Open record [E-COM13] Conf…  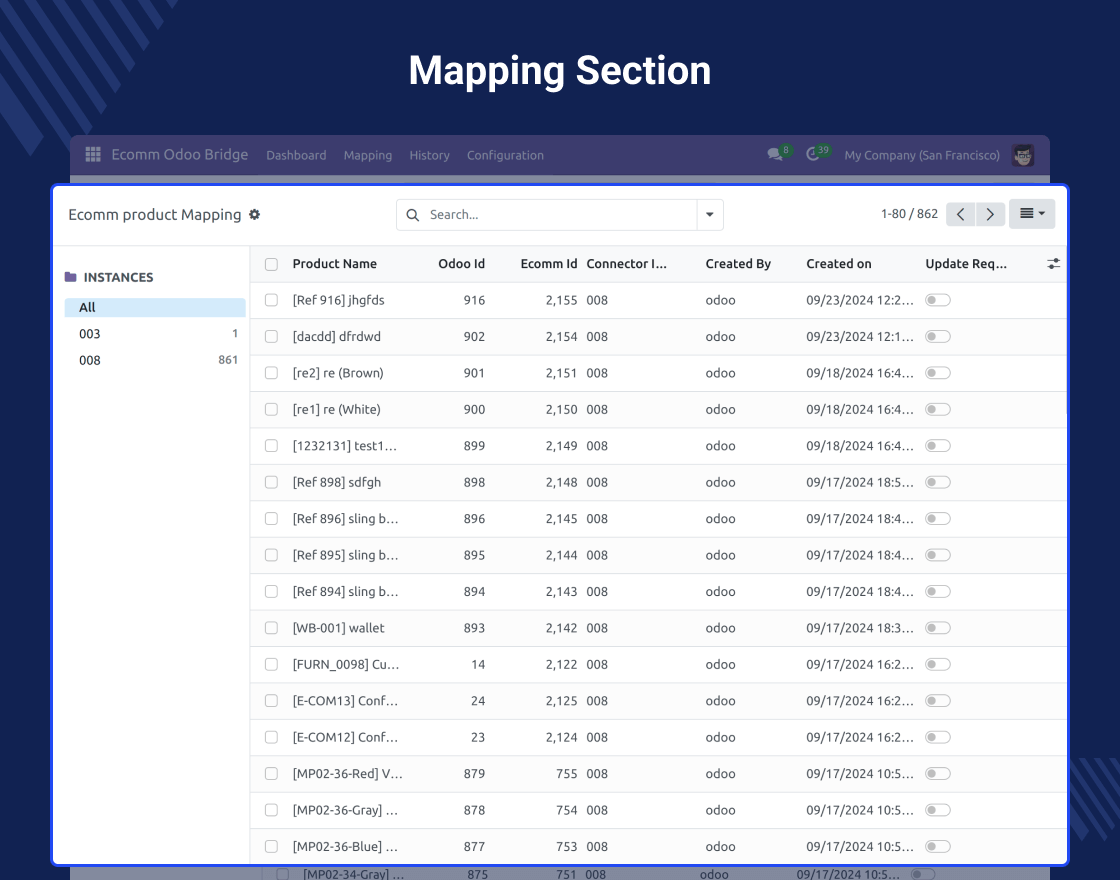(x=346, y=701)
